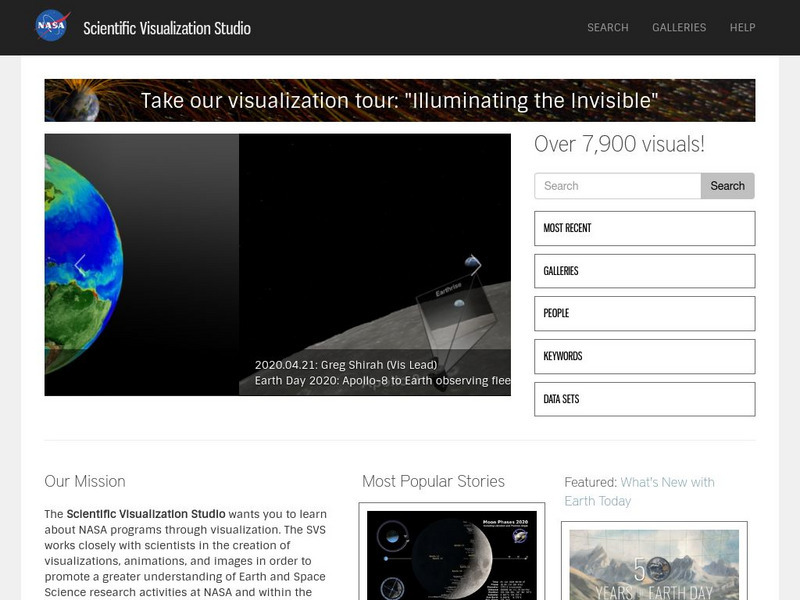
Task: Focus the Search text field
Action: pyautogui.click(x=617, y=186)
